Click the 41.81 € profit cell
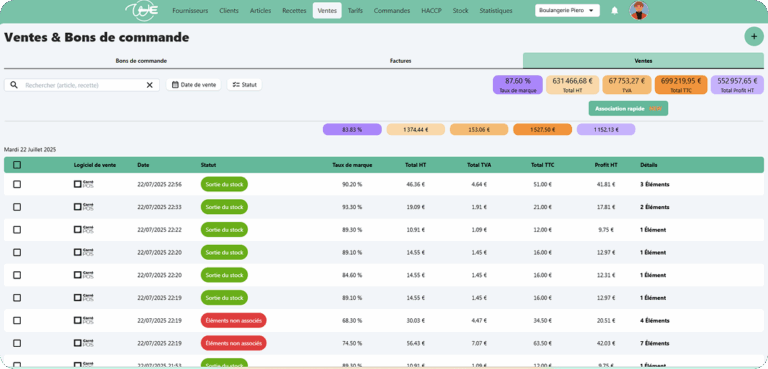768x369 pixels. 606,184
